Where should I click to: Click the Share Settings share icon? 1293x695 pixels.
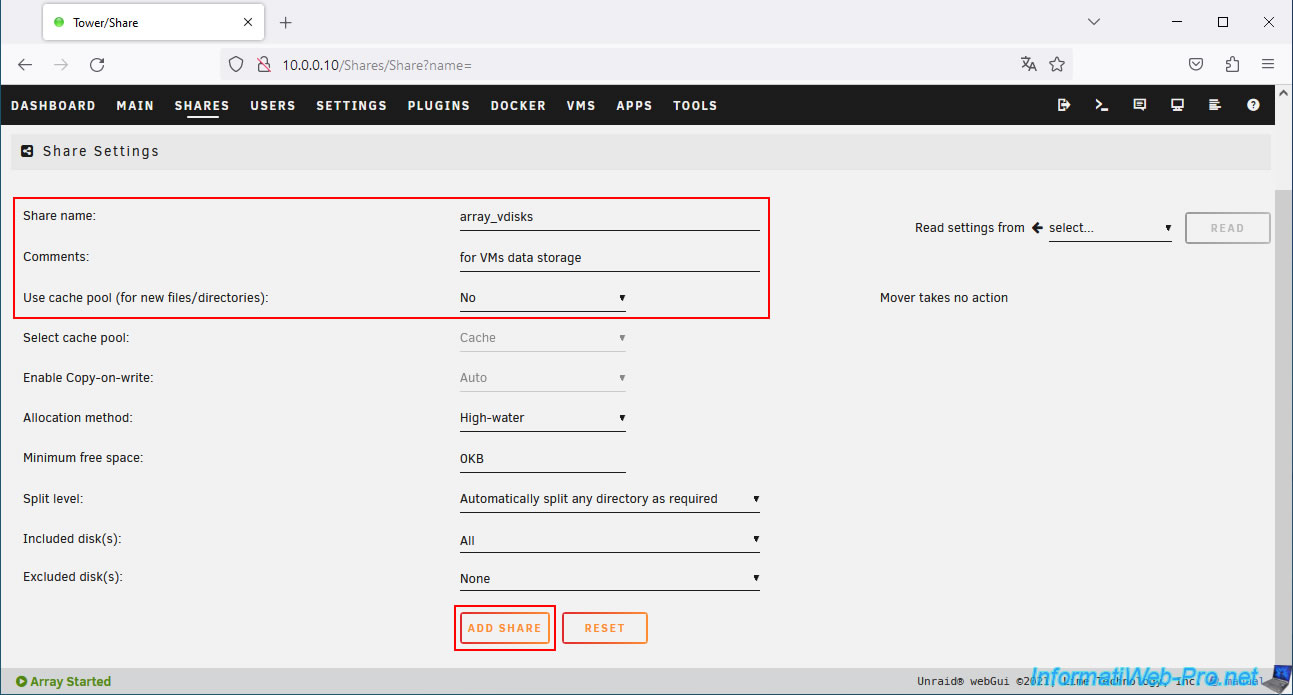[x=28, y=151]
